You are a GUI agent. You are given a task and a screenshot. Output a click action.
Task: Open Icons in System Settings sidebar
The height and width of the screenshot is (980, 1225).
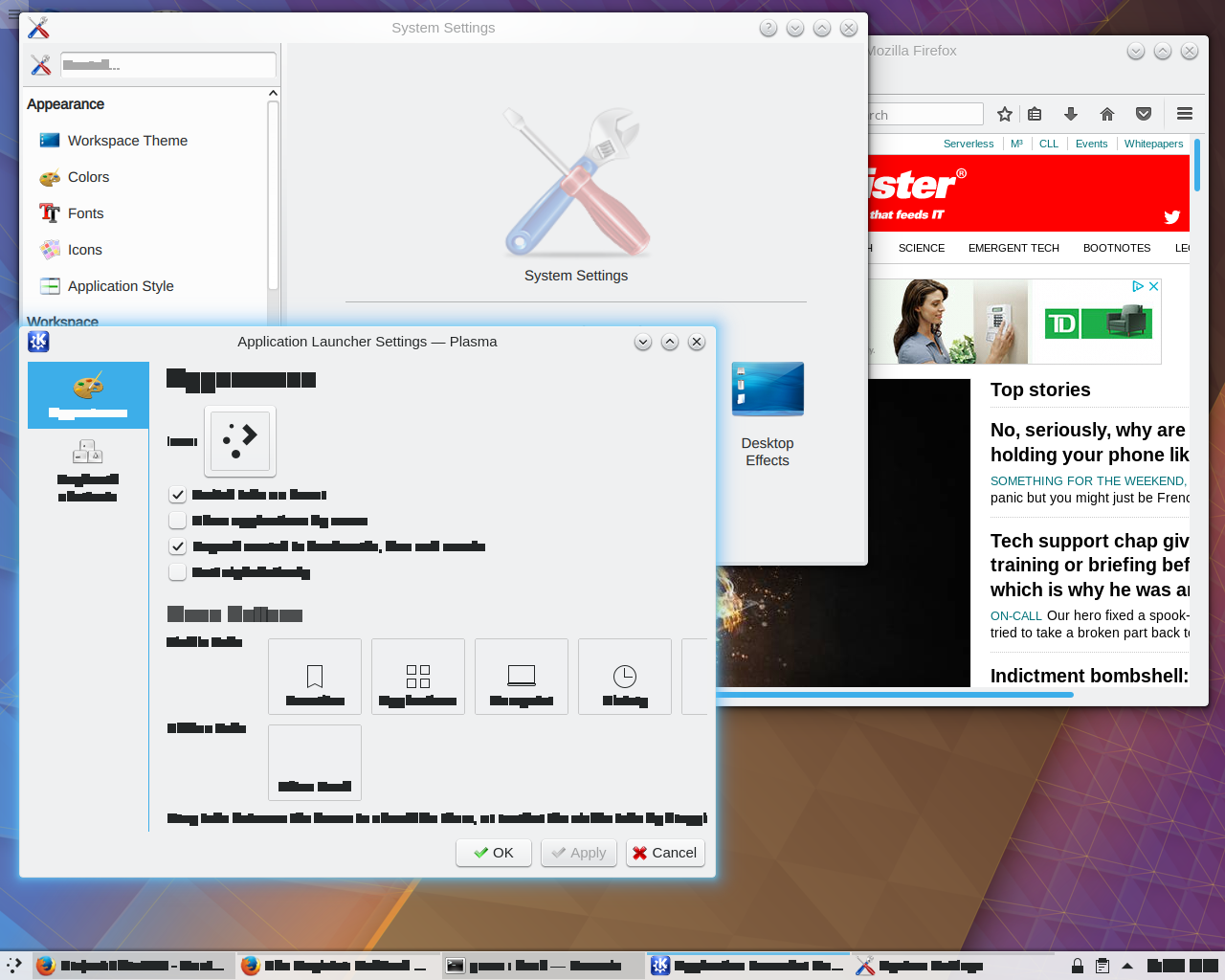click(x=84, y=250)
